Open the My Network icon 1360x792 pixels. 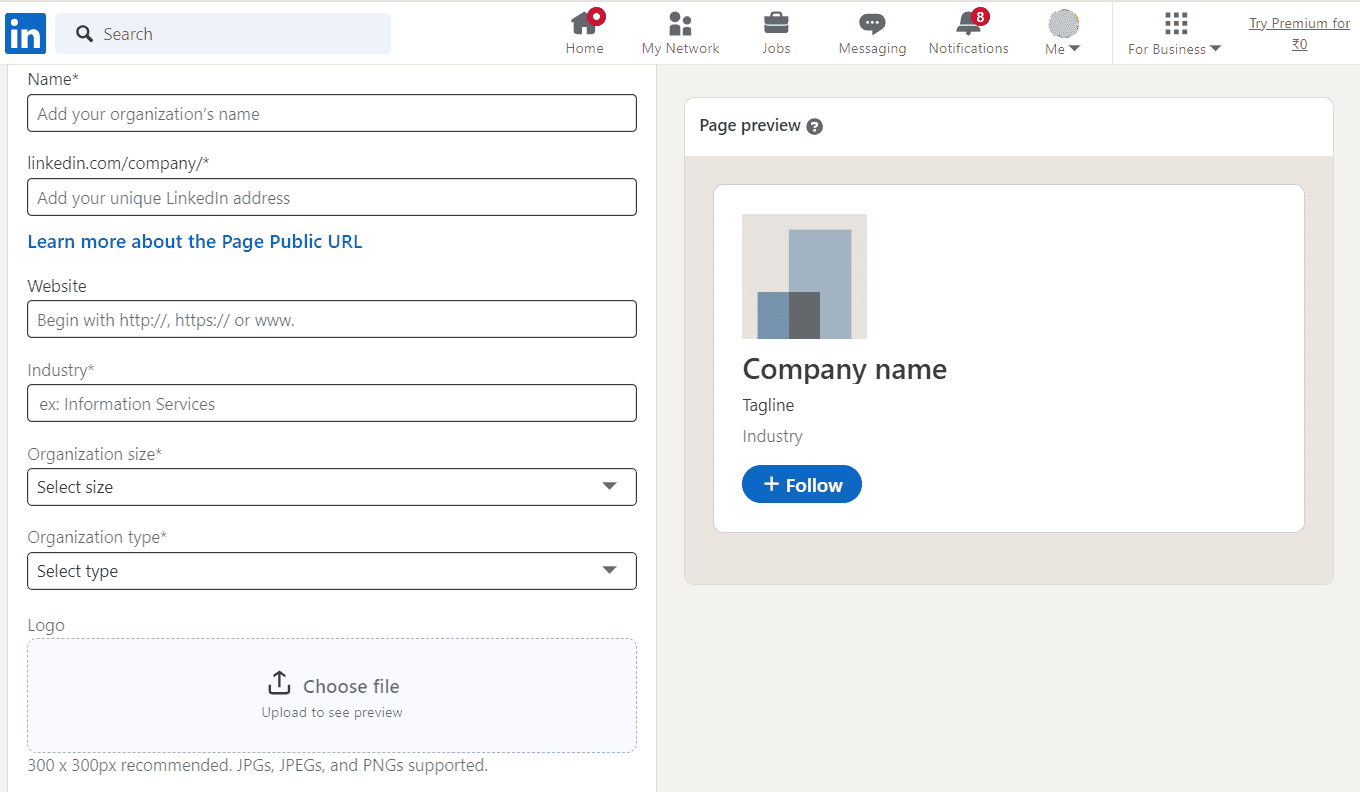[x=680, y=23]
